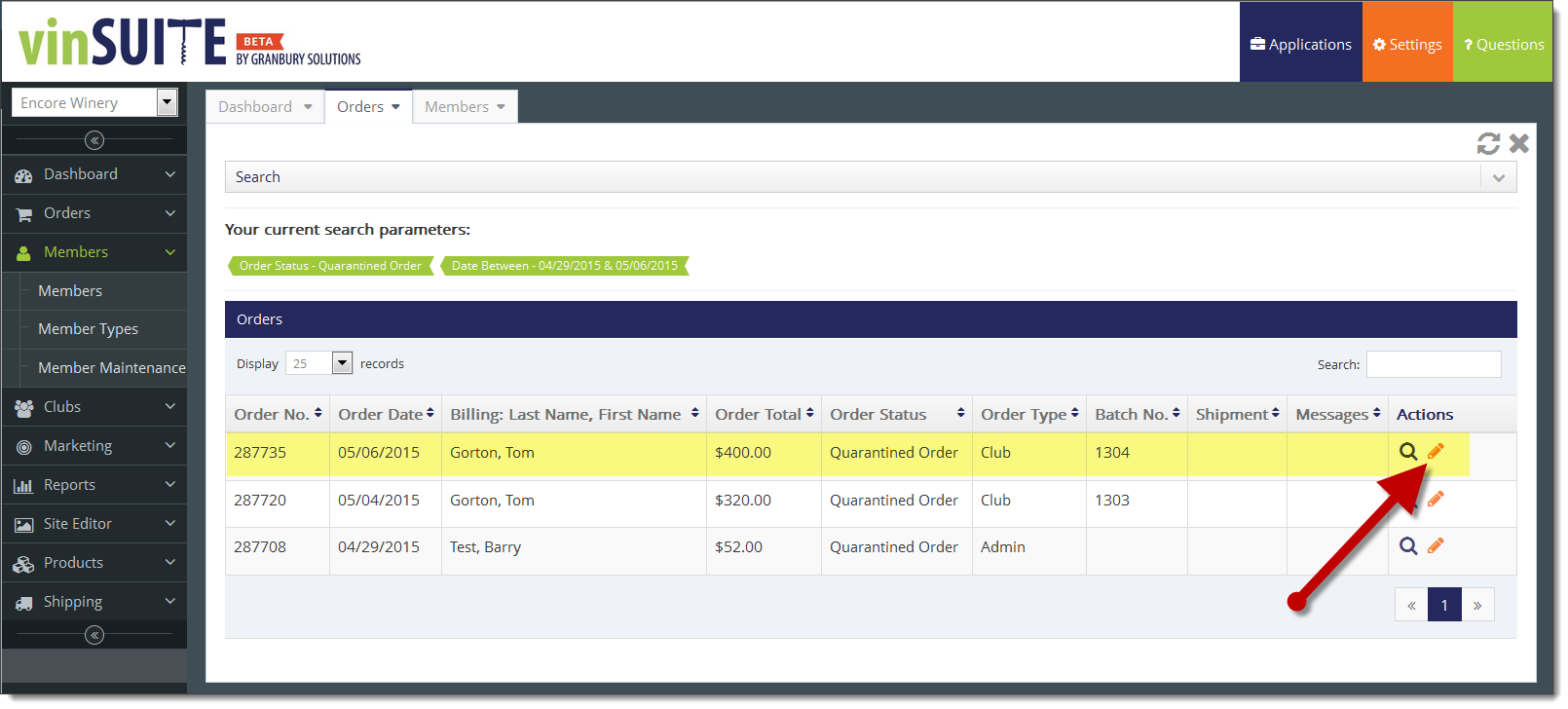Viewport: 1568px width, 709px height.
Task: Edit order 287708 with the pencil icon
Action: click(1436, 546)
